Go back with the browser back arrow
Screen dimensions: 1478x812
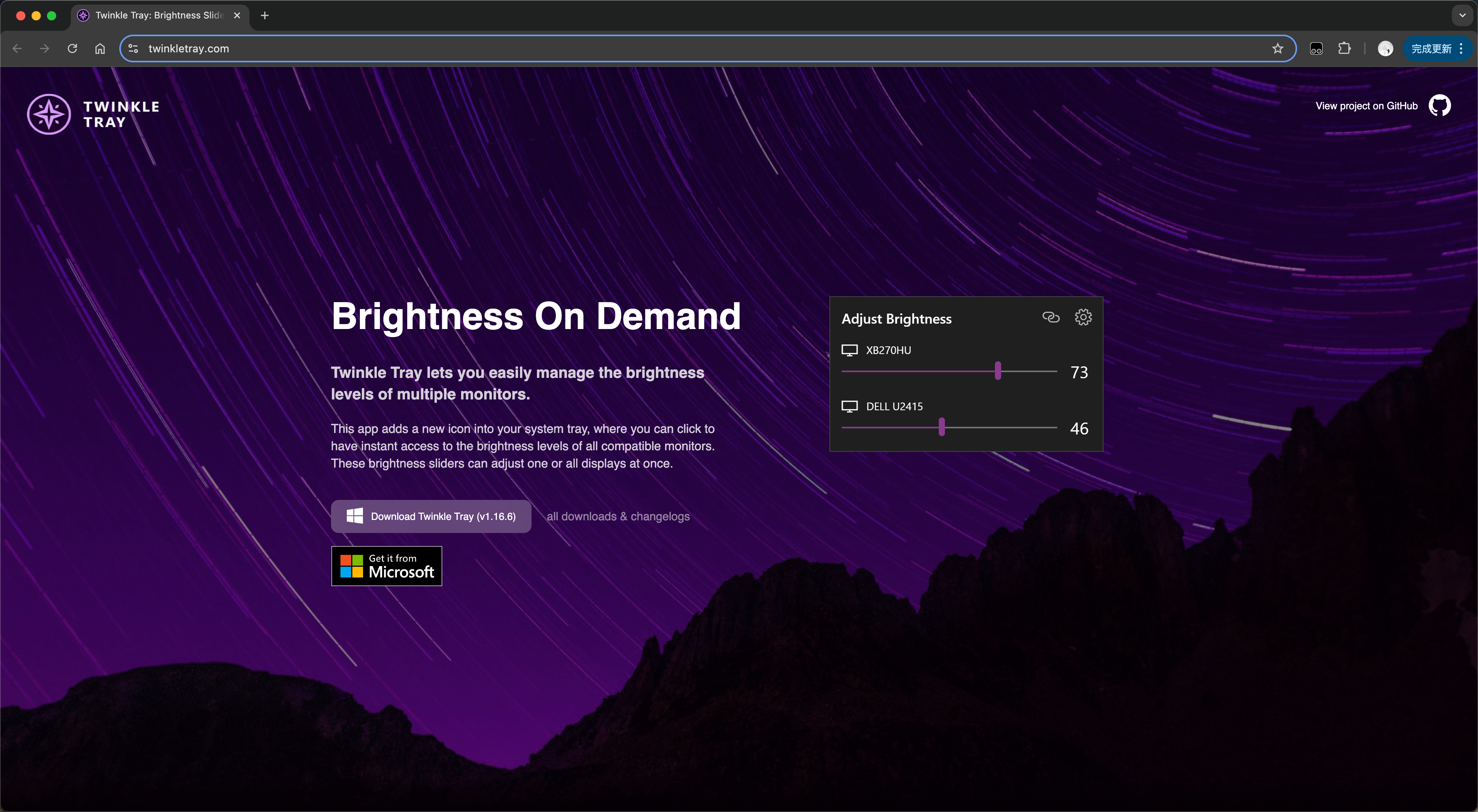[x=17, y=49]
